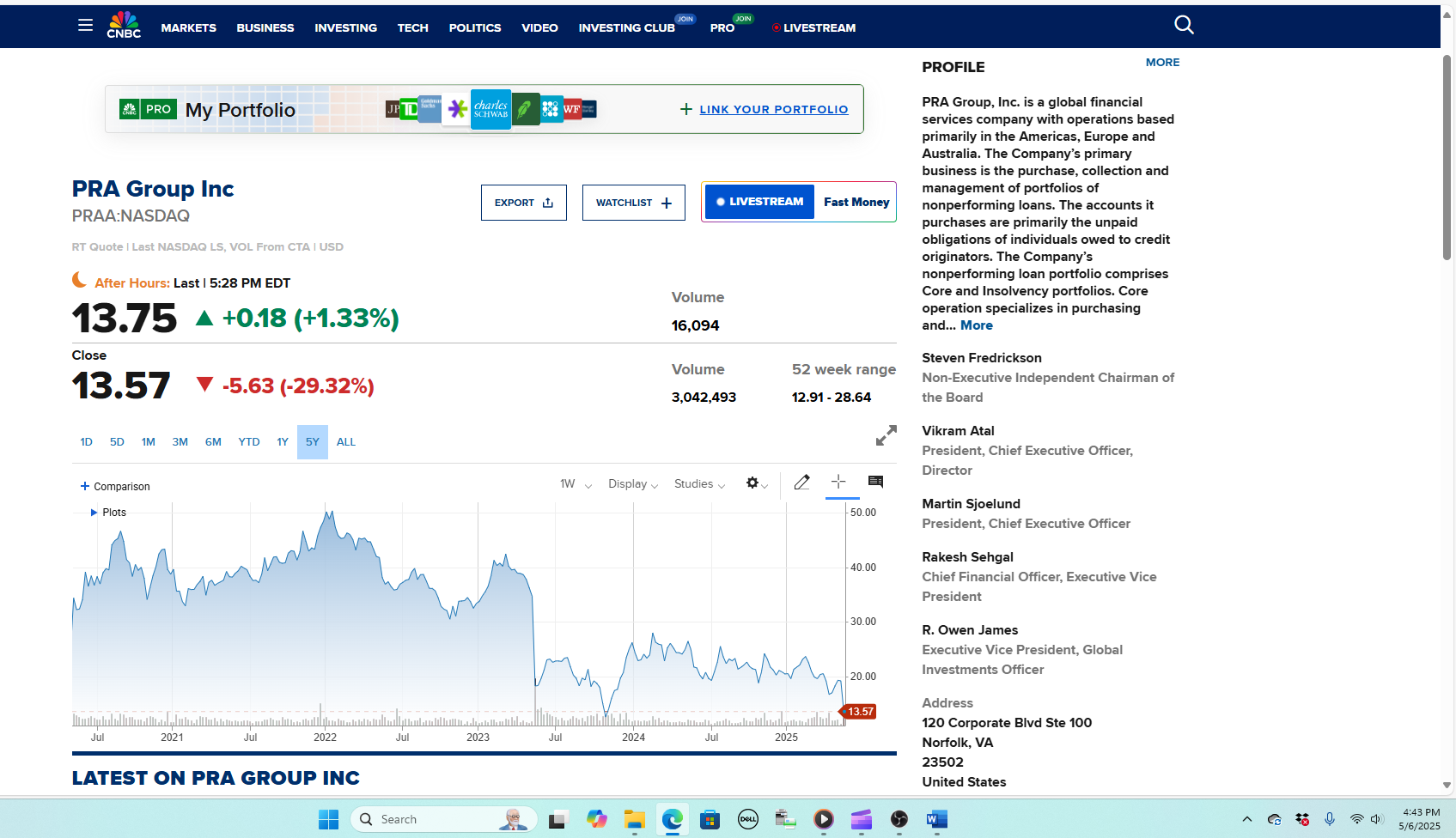Open chart settings gear
The height and width of the screenshot is (838, 1456).
tap(752, 483)
